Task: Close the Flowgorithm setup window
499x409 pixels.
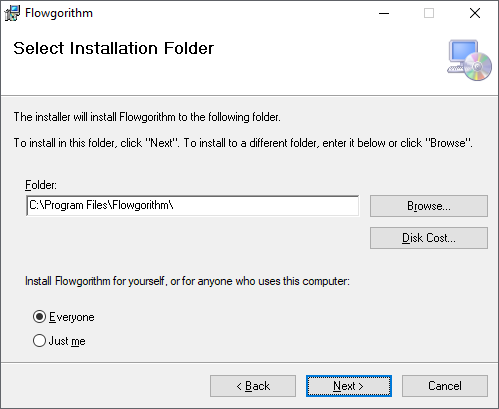Action: pos(475,13)
